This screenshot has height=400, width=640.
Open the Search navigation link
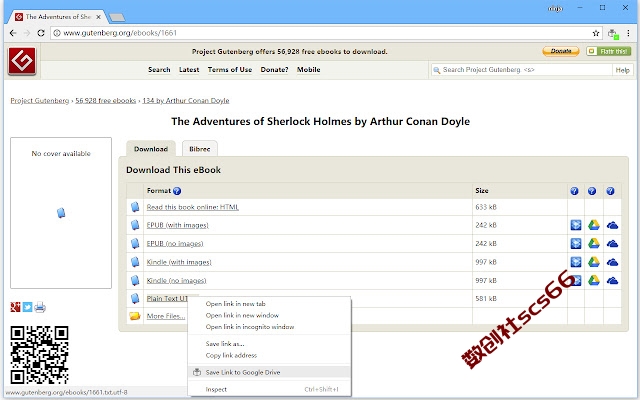[159, 70]
